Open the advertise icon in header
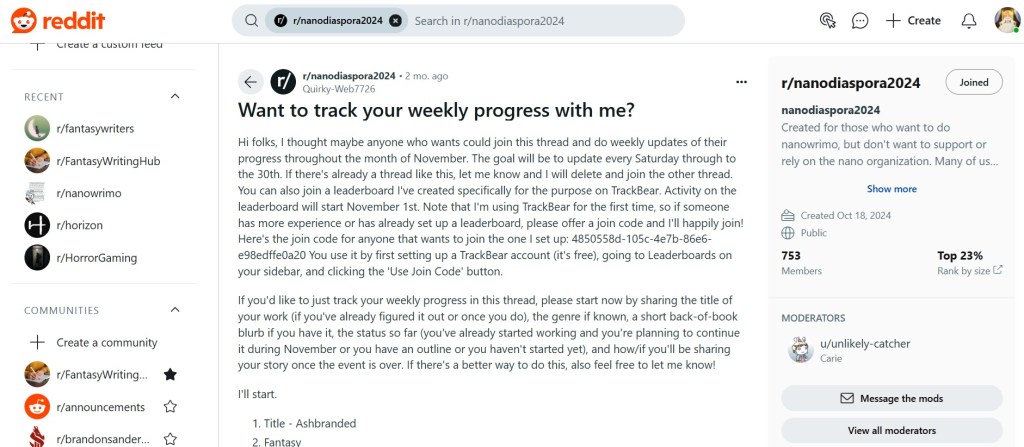Image resolution: width=1024 pixels, height=447 pixels. [x=826, y=20]
